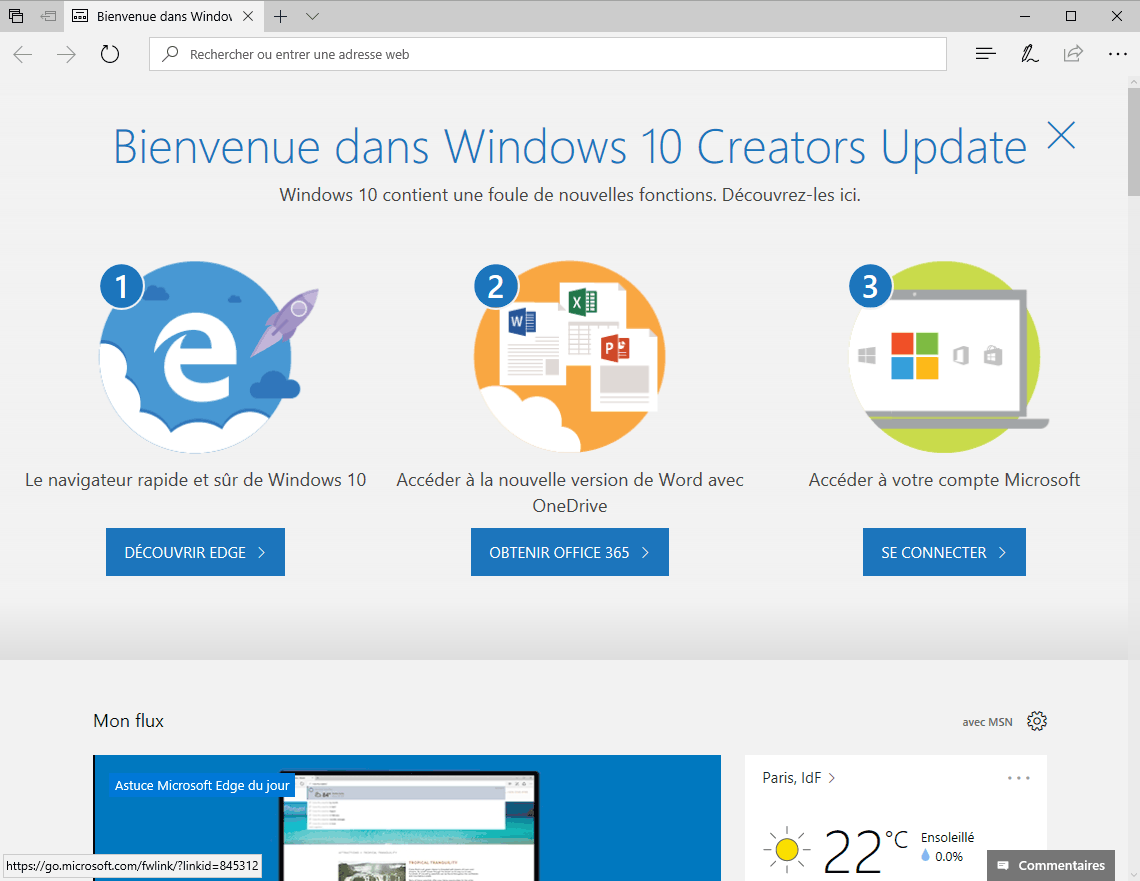Set these tabs aside
1140x881 pixels.
48,16
